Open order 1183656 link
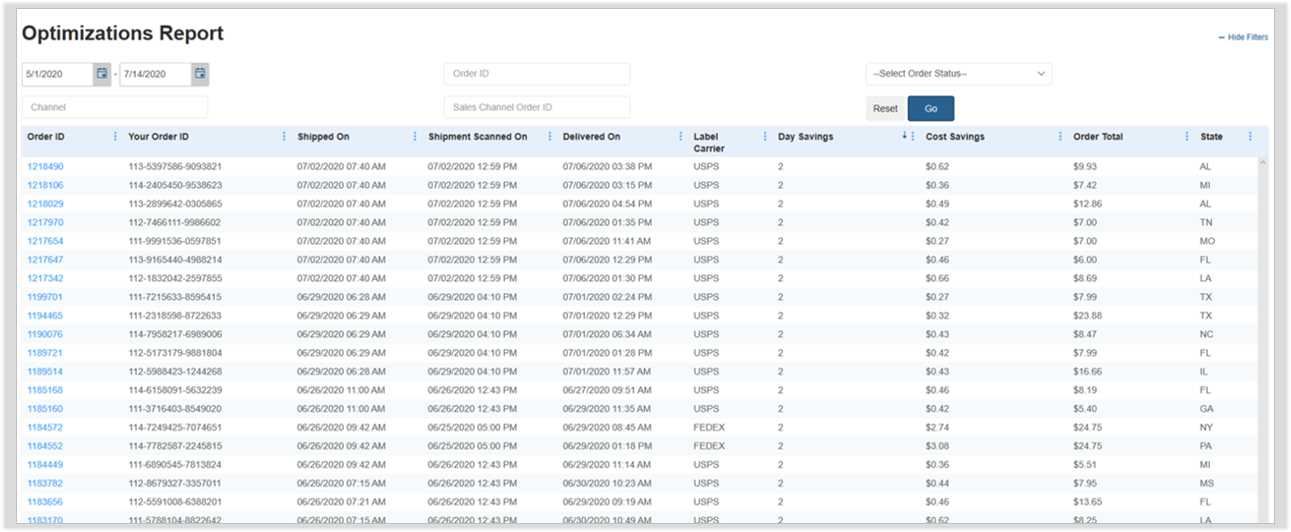Screen dimensions: 1291x532 [x=45, y=502]
